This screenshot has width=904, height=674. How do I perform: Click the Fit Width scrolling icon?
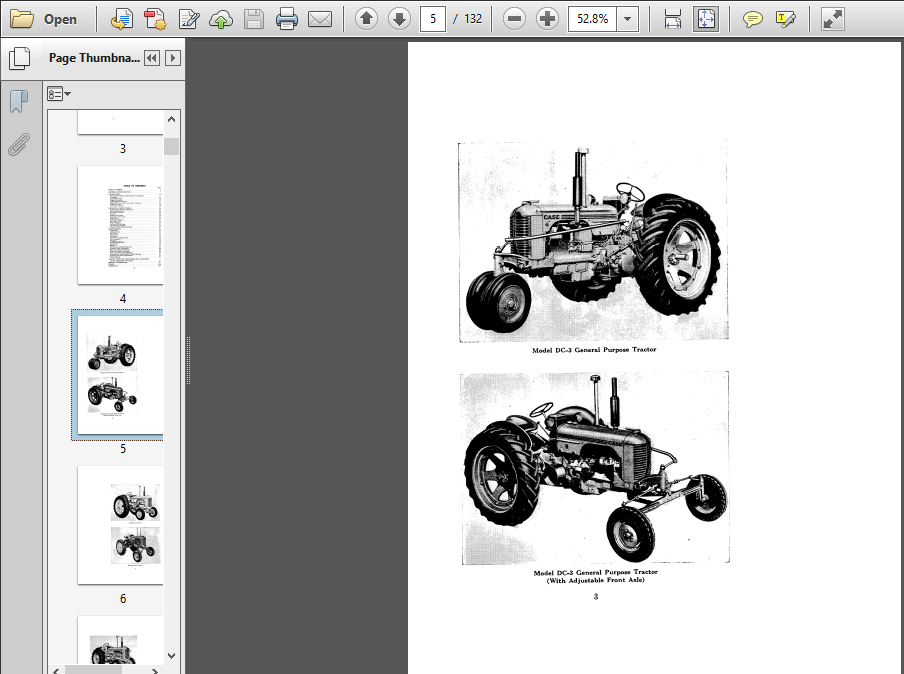click(672, 19)
